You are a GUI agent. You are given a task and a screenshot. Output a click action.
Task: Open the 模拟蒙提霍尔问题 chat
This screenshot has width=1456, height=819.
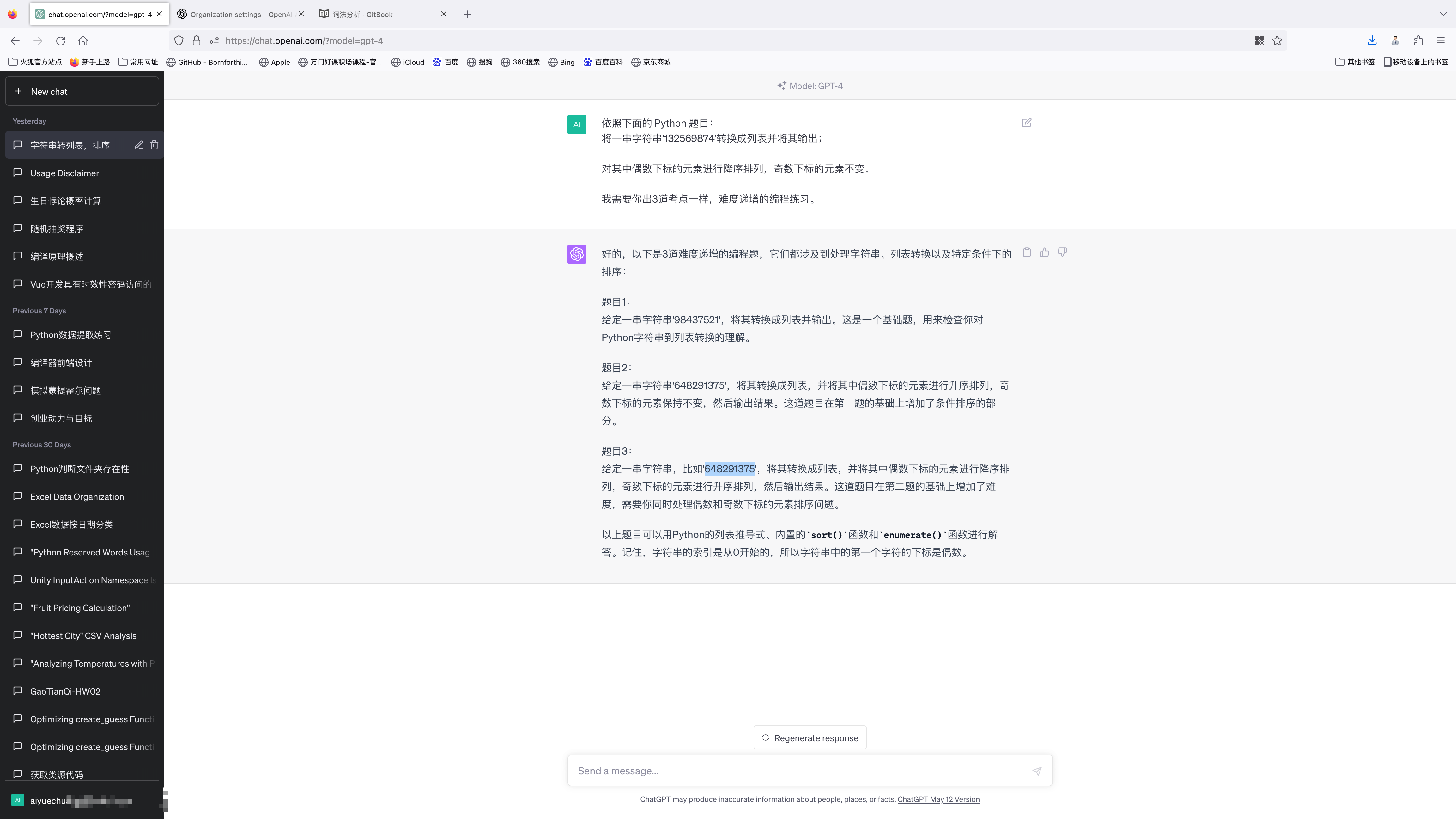(x=82, y=390)
